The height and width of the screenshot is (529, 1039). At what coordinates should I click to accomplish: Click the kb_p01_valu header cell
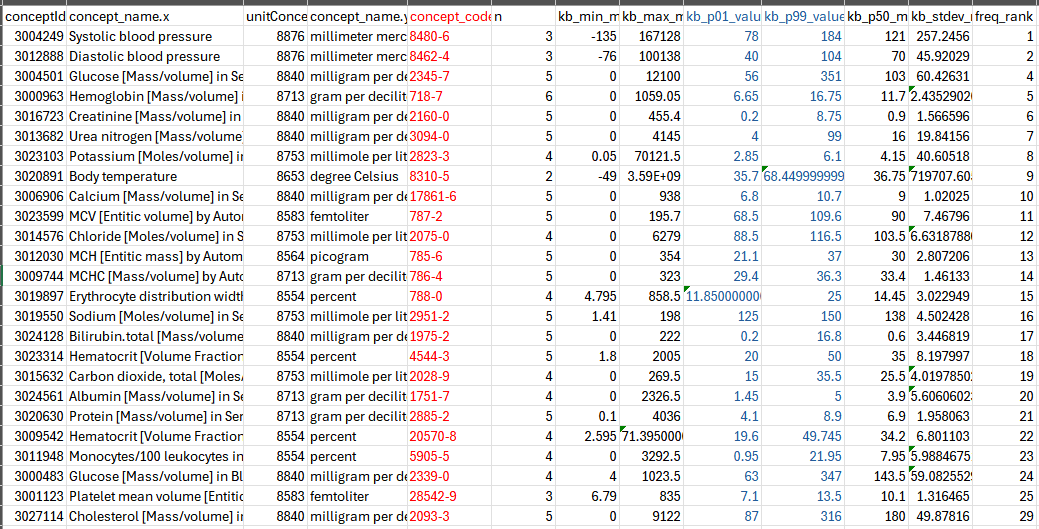pyautogui.click(x=722, y=17)
